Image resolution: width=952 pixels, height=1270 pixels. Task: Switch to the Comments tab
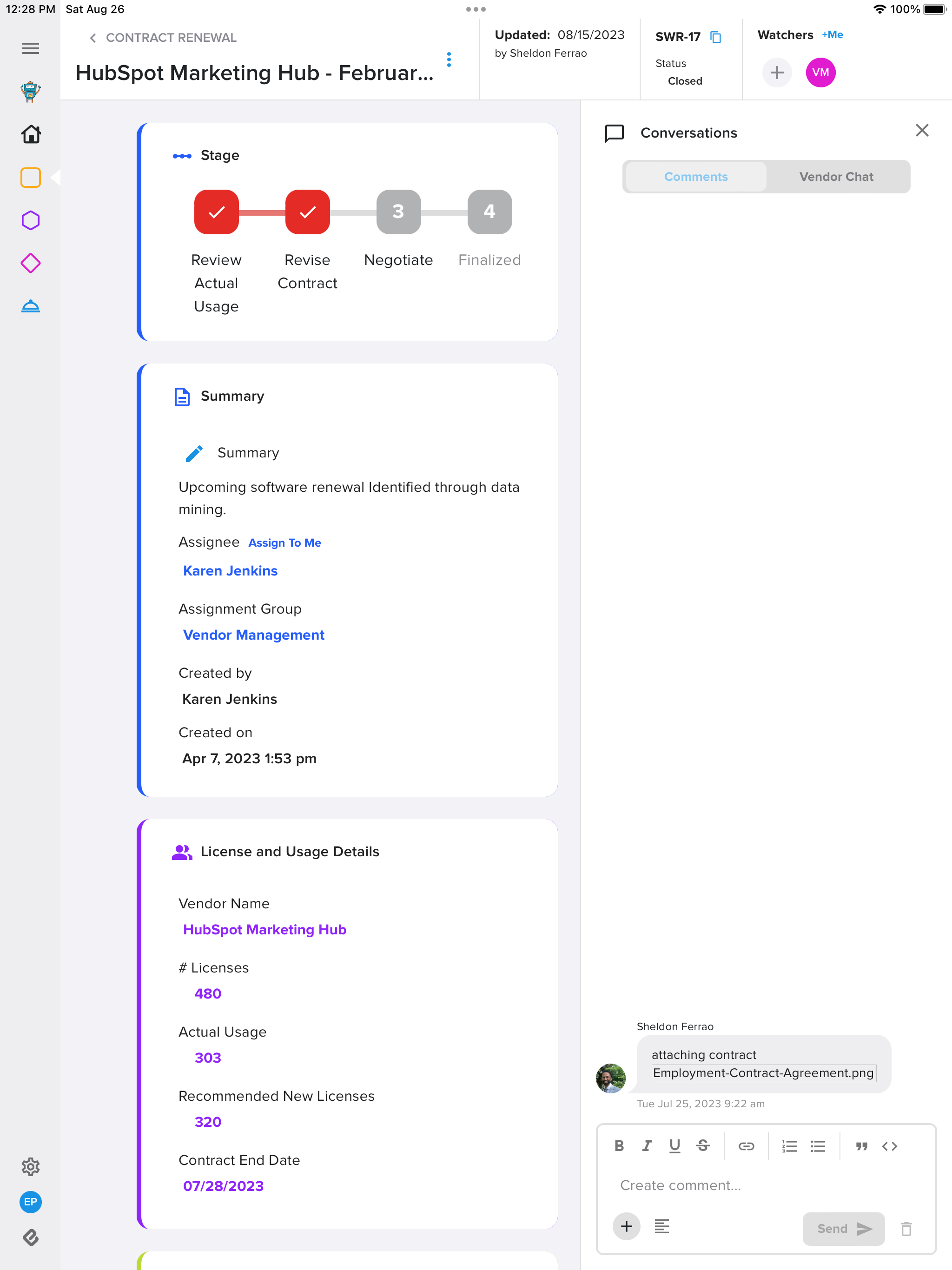pyautogui.click(x=696, y=177)
